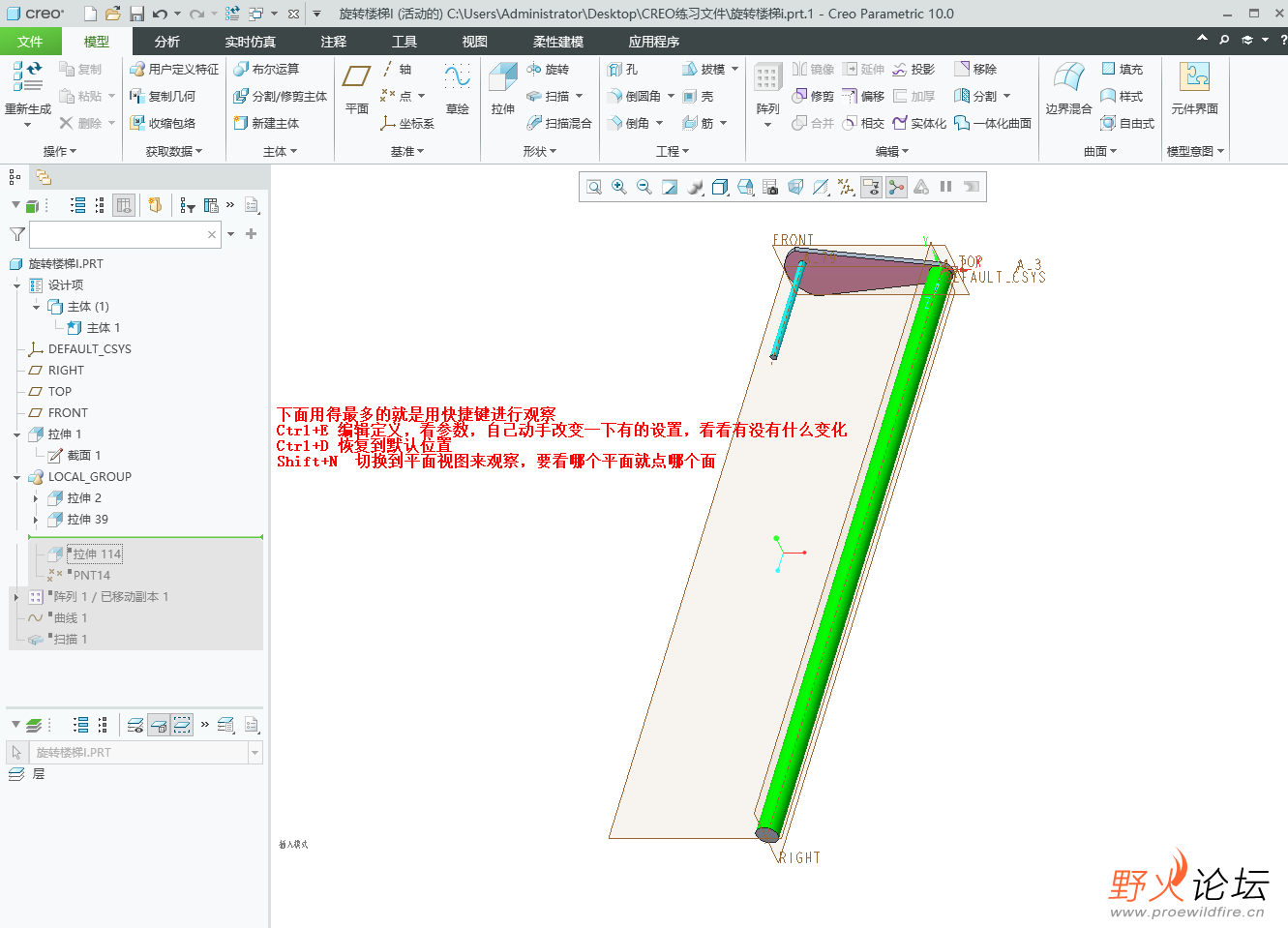Select 拉伸 114 in model tree

pyautogui.click(x=97, y=554)
